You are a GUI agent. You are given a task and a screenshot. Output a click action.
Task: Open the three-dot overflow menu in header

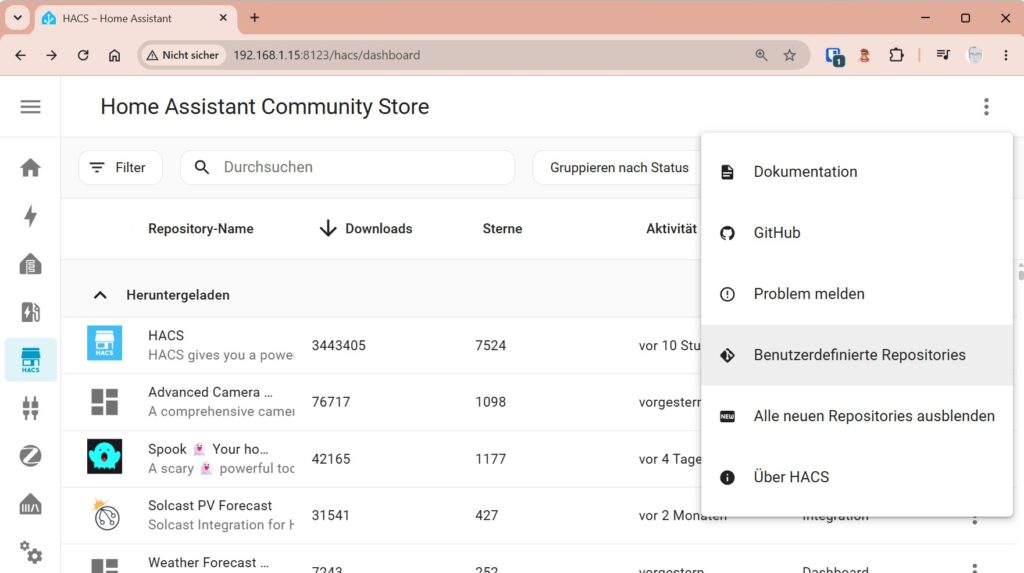click(x=986, y=106)
